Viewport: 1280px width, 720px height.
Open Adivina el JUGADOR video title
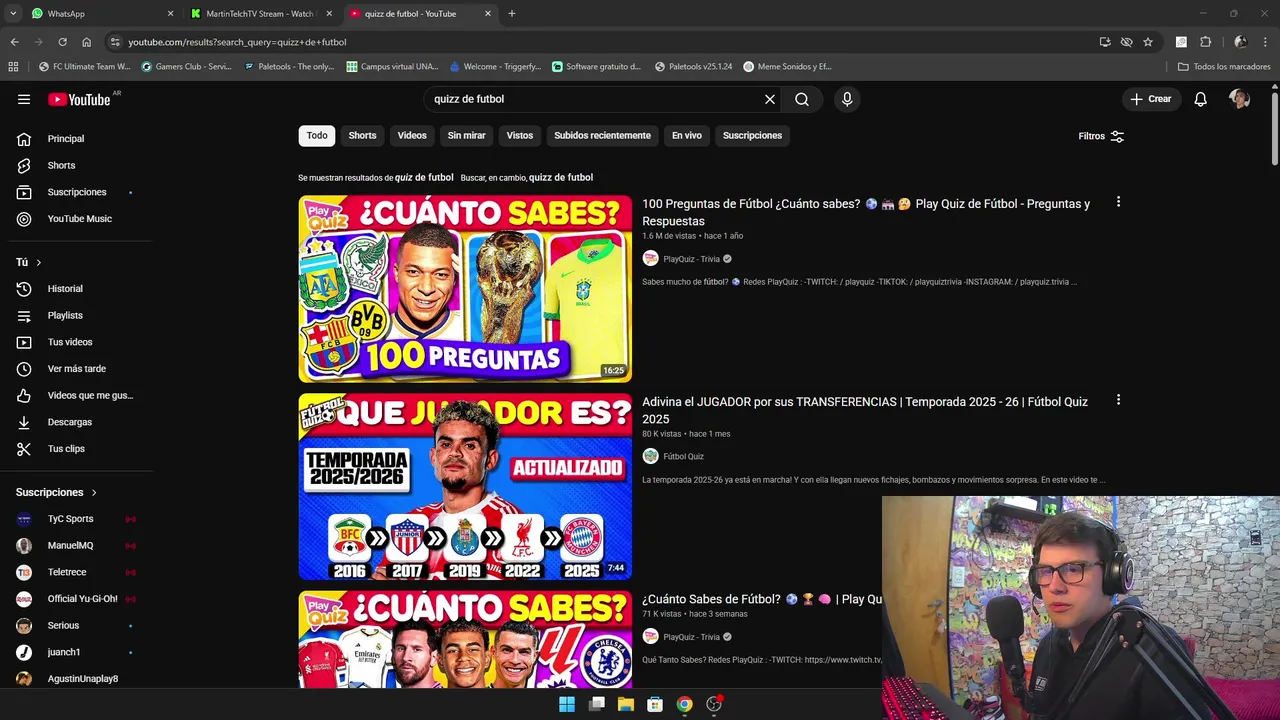[x=865, y=410]
